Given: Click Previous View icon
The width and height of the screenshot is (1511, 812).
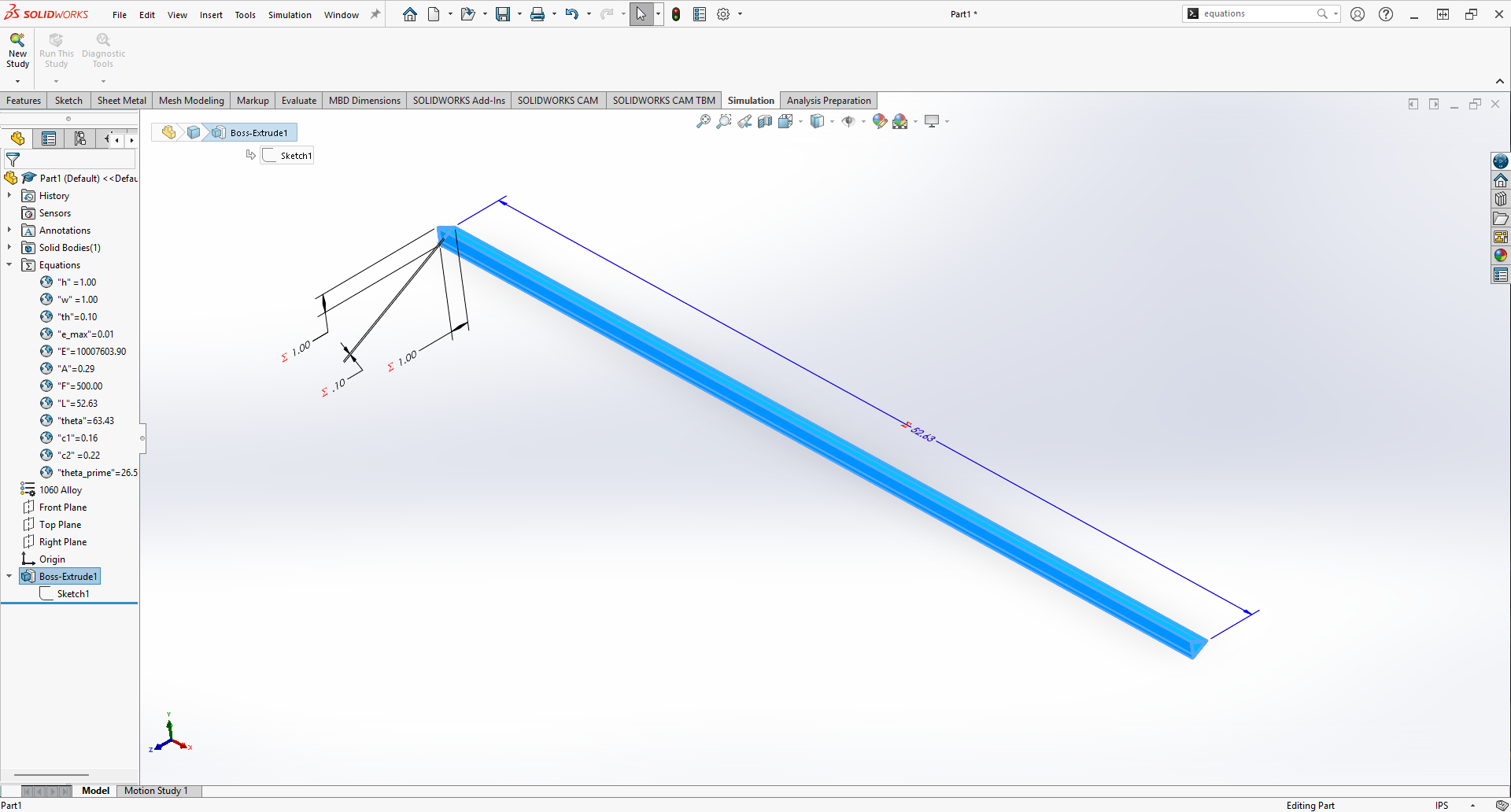Looking at the screenshot, I should (x=744, y=121).
